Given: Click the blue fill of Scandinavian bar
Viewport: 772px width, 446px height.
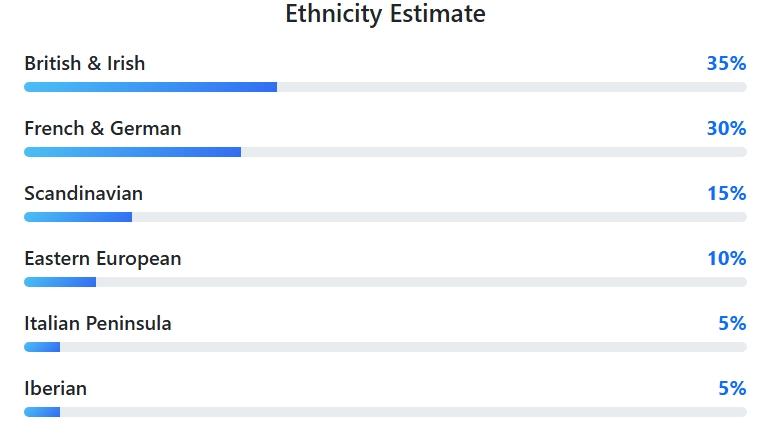Looking at the screenshot, I should tap(78, 217).
